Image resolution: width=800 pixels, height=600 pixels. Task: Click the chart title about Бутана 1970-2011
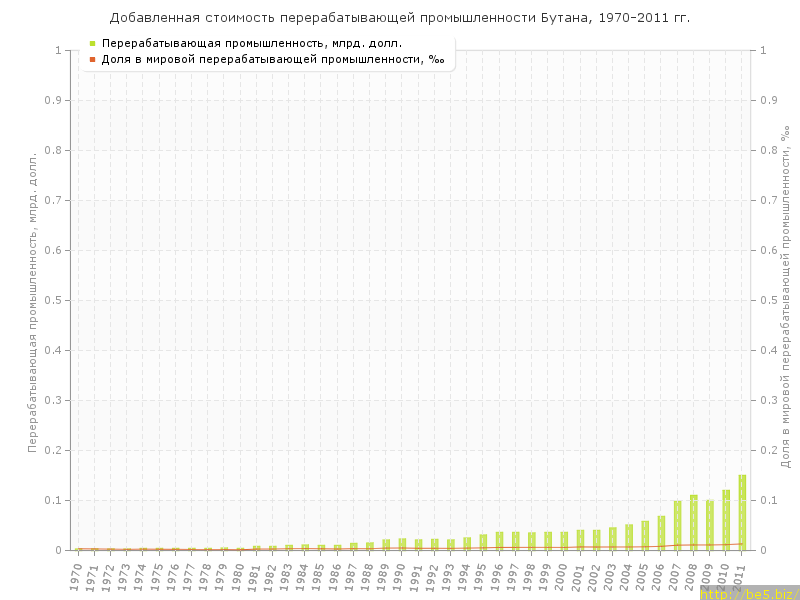(x=400, y=18)
